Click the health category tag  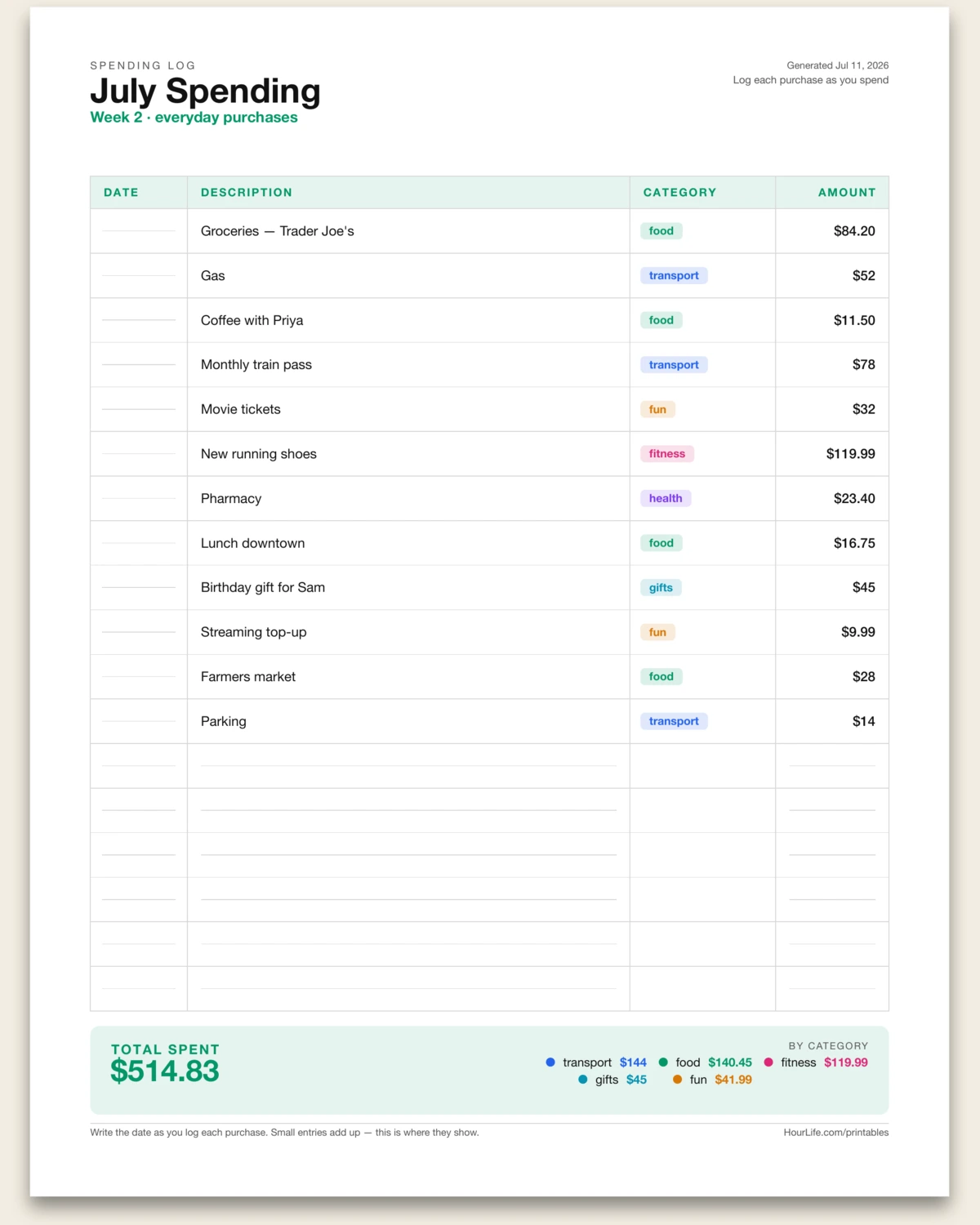666,498
